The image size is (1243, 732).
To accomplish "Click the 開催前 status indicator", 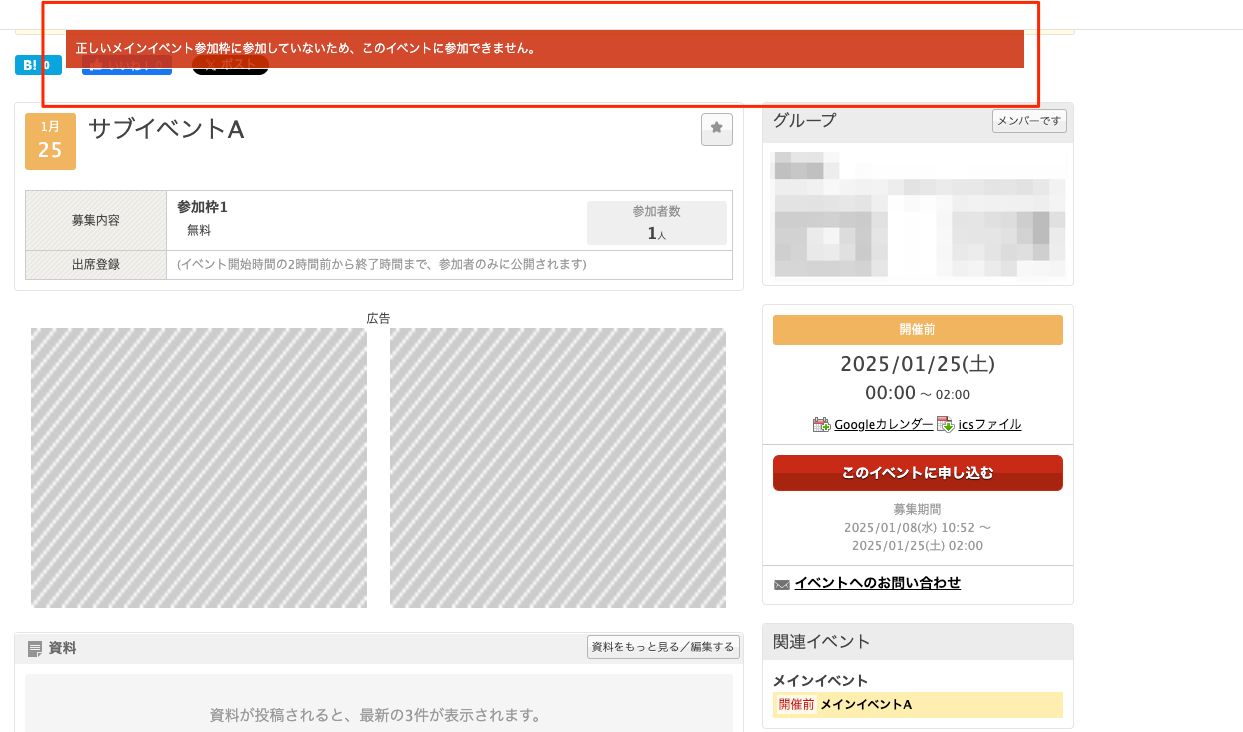I will coord(916,329).
